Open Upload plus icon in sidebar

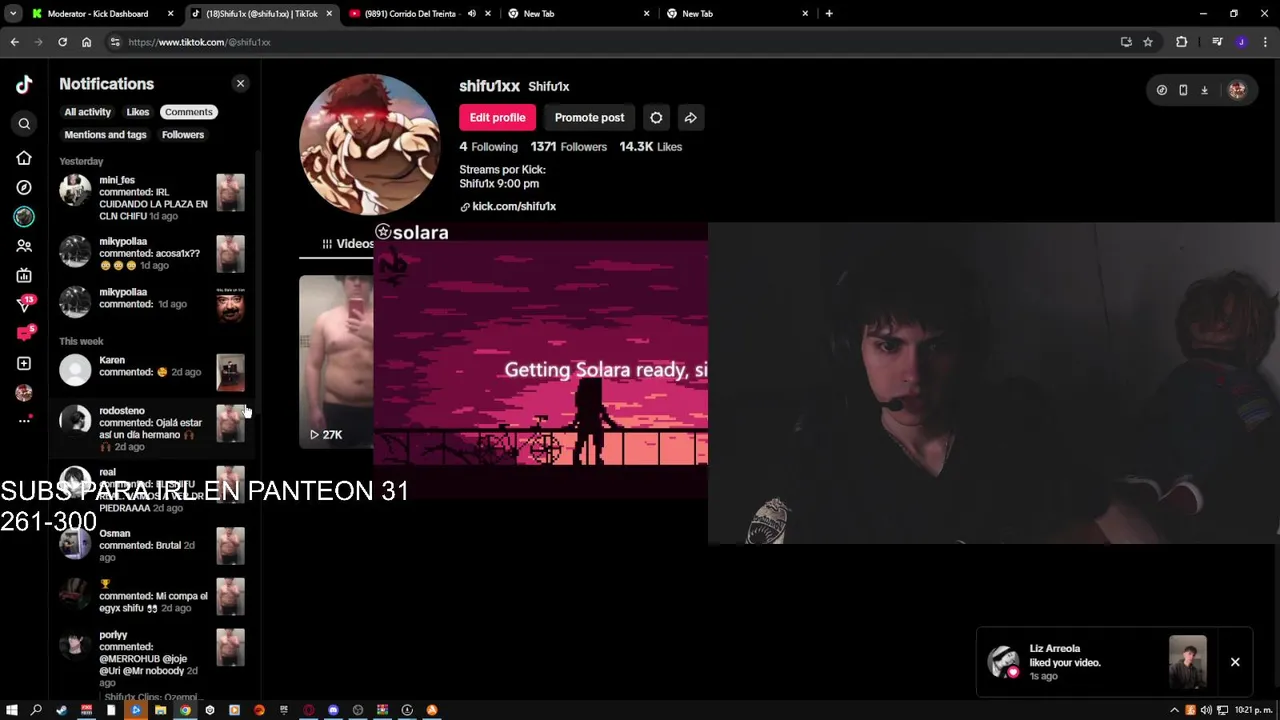coord(24,363)
